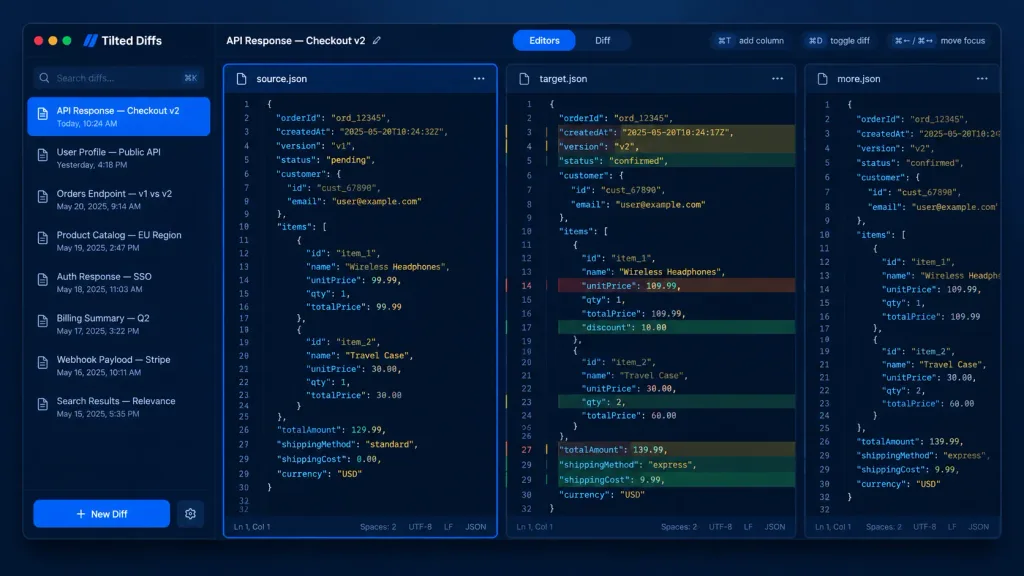Select the API Response — Checkout v2 sidebar entry

[x=119, y=116]
